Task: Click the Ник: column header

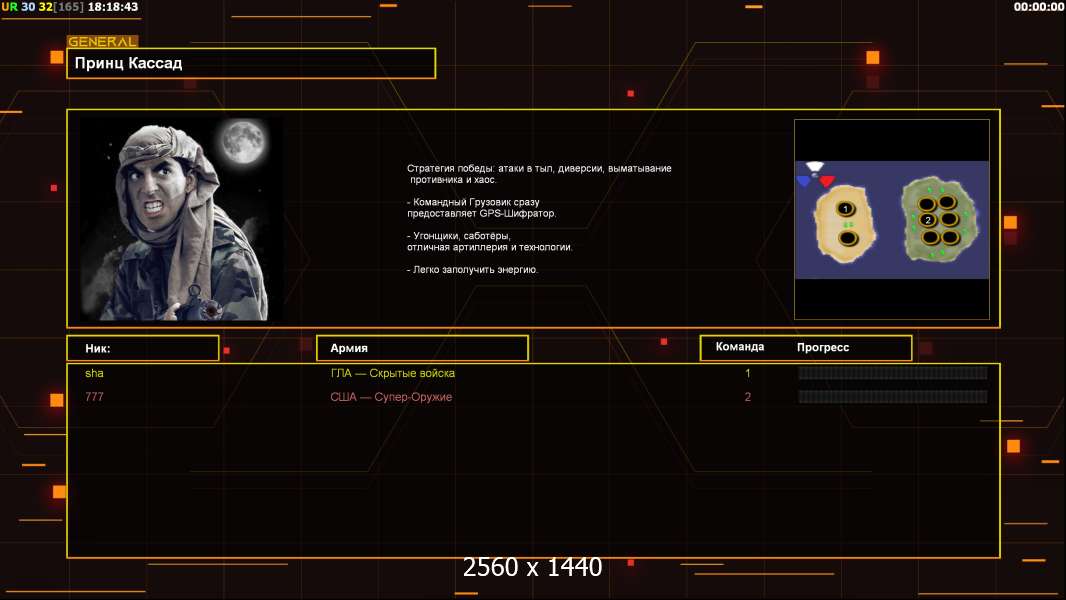Action: (143, 348)
